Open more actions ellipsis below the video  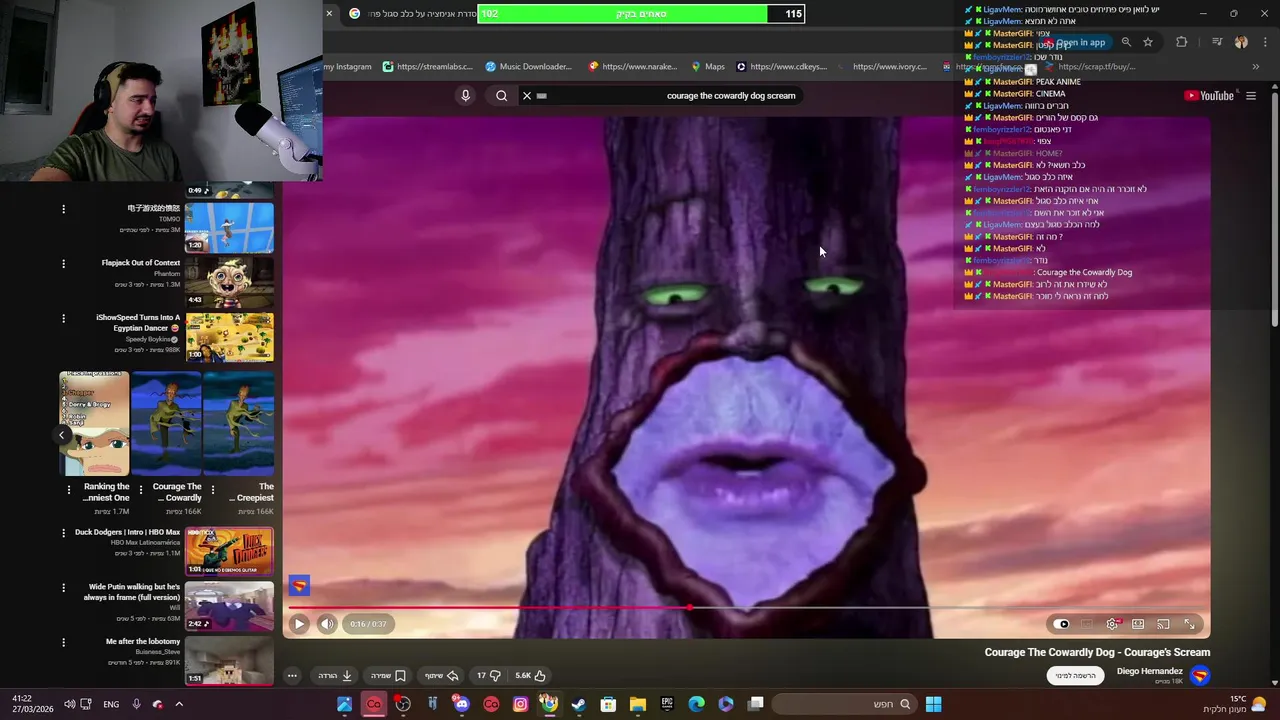coord(292,675)
